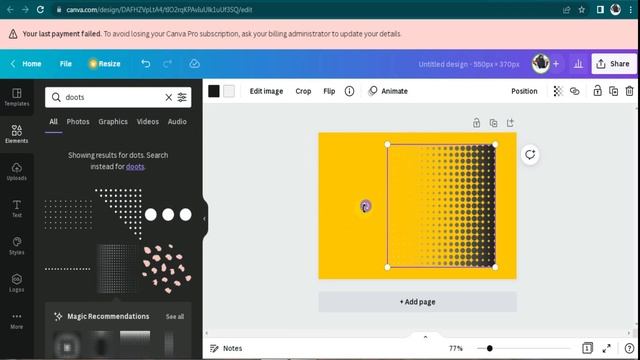Click Edit image in toolbar

[x=266, y=91]
